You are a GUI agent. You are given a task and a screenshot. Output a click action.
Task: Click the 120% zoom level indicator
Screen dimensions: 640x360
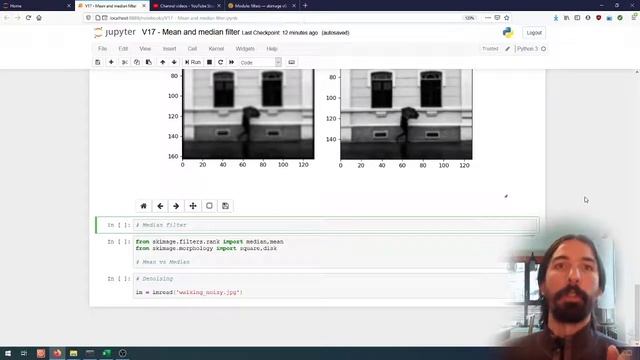469,18
